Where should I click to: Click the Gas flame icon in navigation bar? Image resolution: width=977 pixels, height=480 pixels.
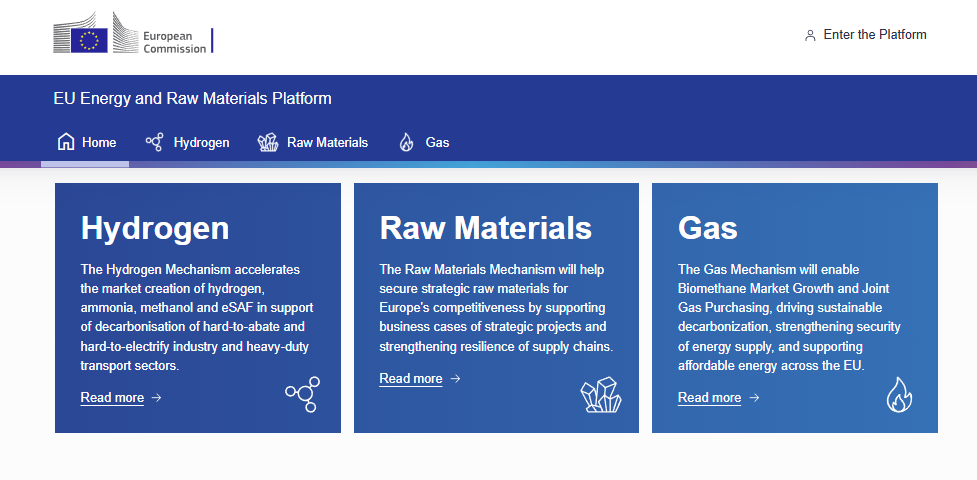coord(406,142)
